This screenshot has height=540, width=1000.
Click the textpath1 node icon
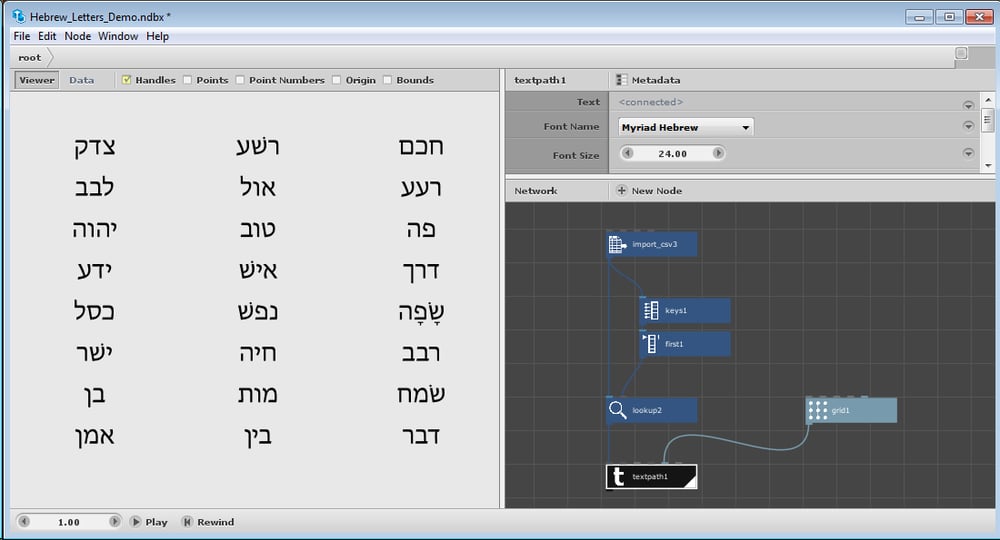click(617, 476)
